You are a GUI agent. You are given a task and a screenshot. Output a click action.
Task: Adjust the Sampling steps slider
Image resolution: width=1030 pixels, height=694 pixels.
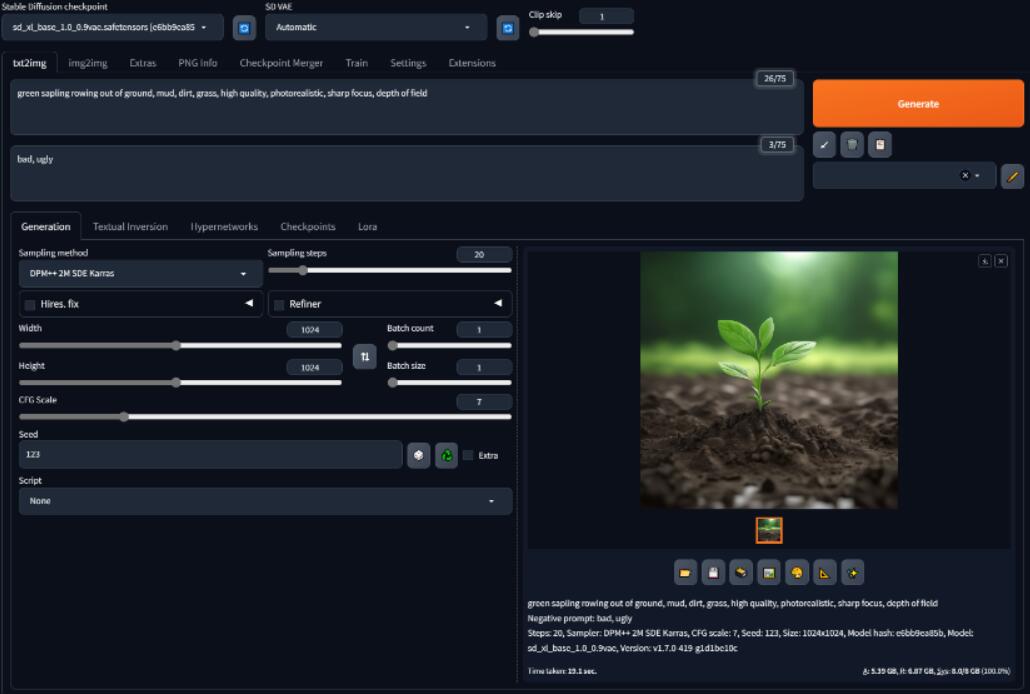coord(390,270)
